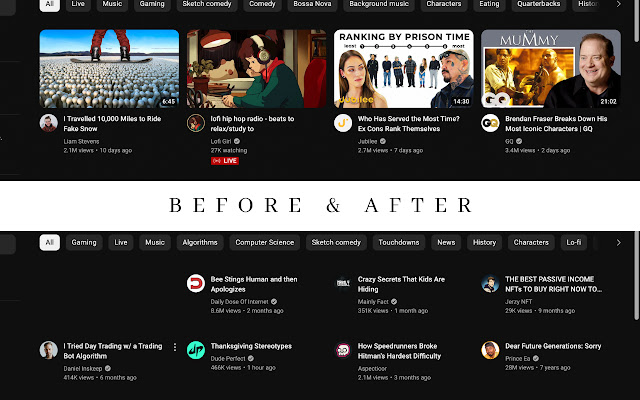Open the lofi hip hop radio thumbnail
The image size is (640, 400).
[x=257, y=69]
